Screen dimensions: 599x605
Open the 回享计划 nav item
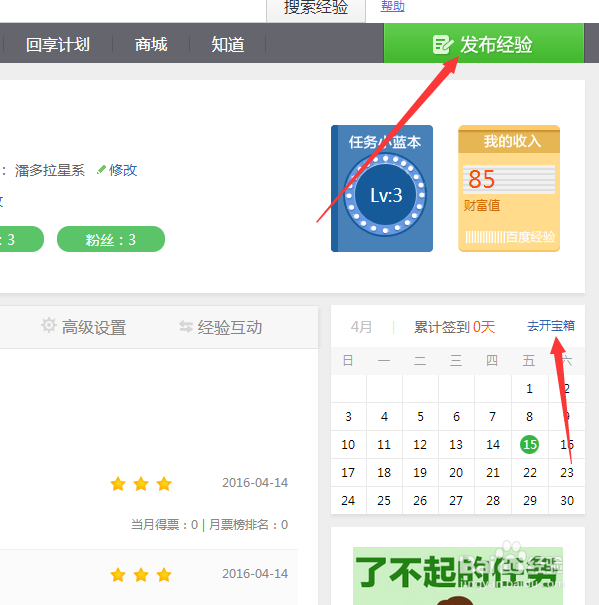coord(58,44)
